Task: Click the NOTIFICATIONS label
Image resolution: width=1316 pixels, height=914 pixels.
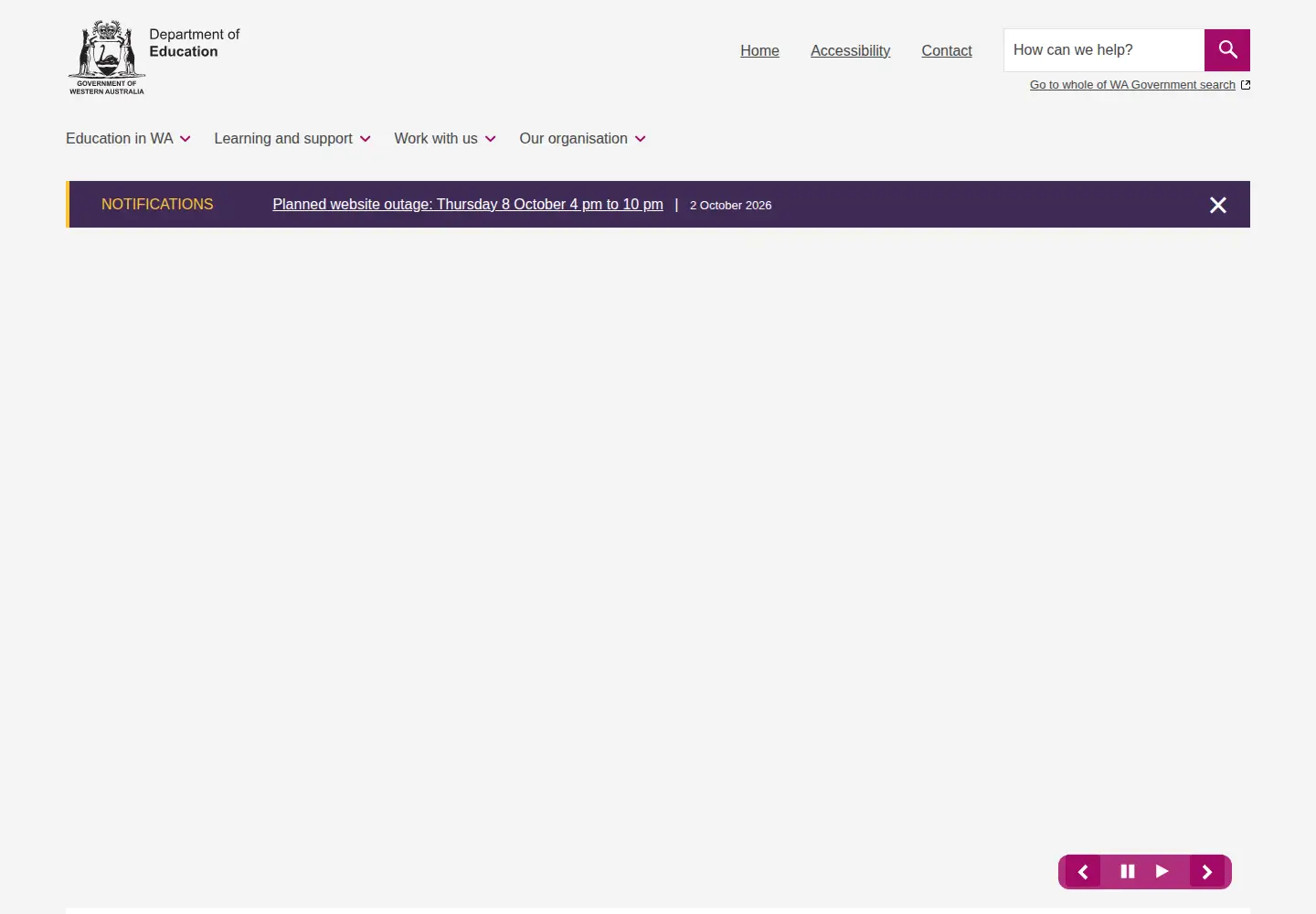Action: tap(157, 205)
